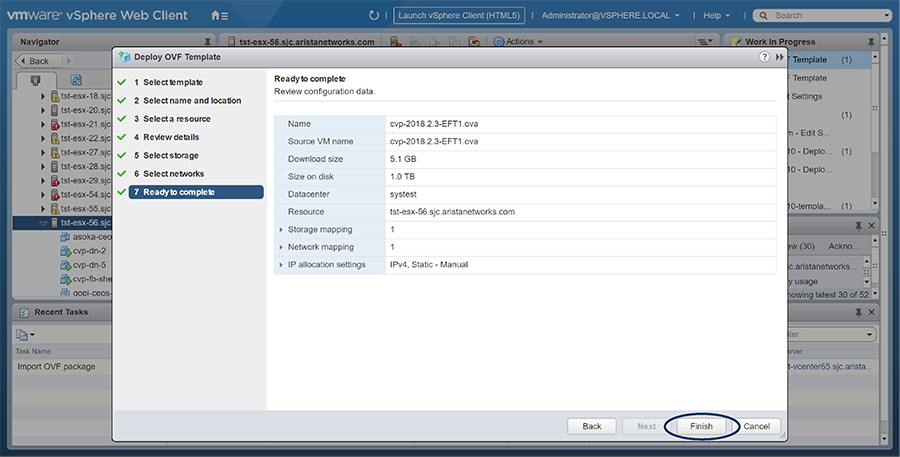Expand the tst-esx-18 tree node

coord(43,96)
